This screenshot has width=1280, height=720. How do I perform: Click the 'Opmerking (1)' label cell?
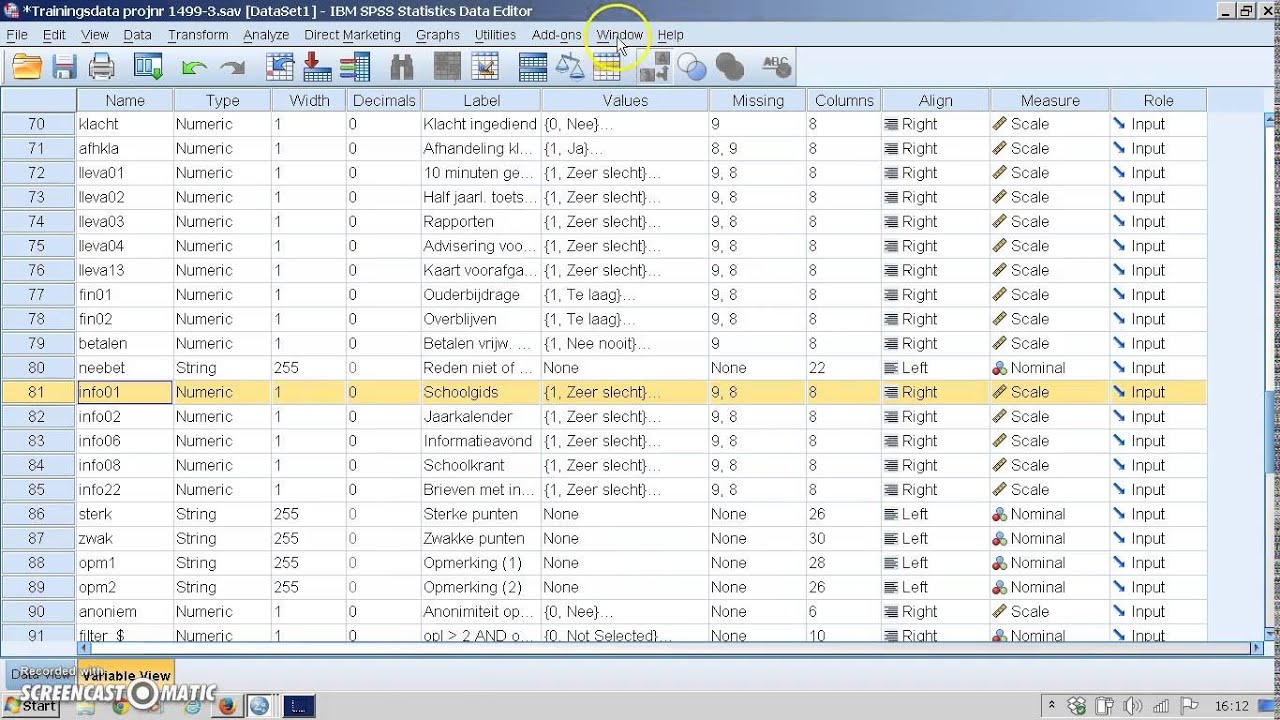point(481,563)
